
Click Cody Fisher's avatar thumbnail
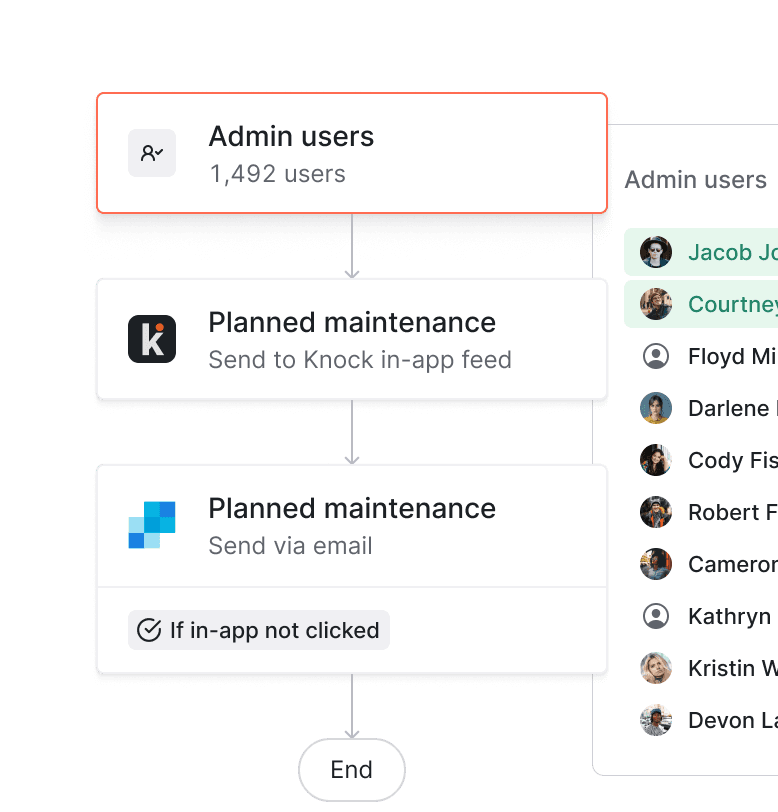655,460
